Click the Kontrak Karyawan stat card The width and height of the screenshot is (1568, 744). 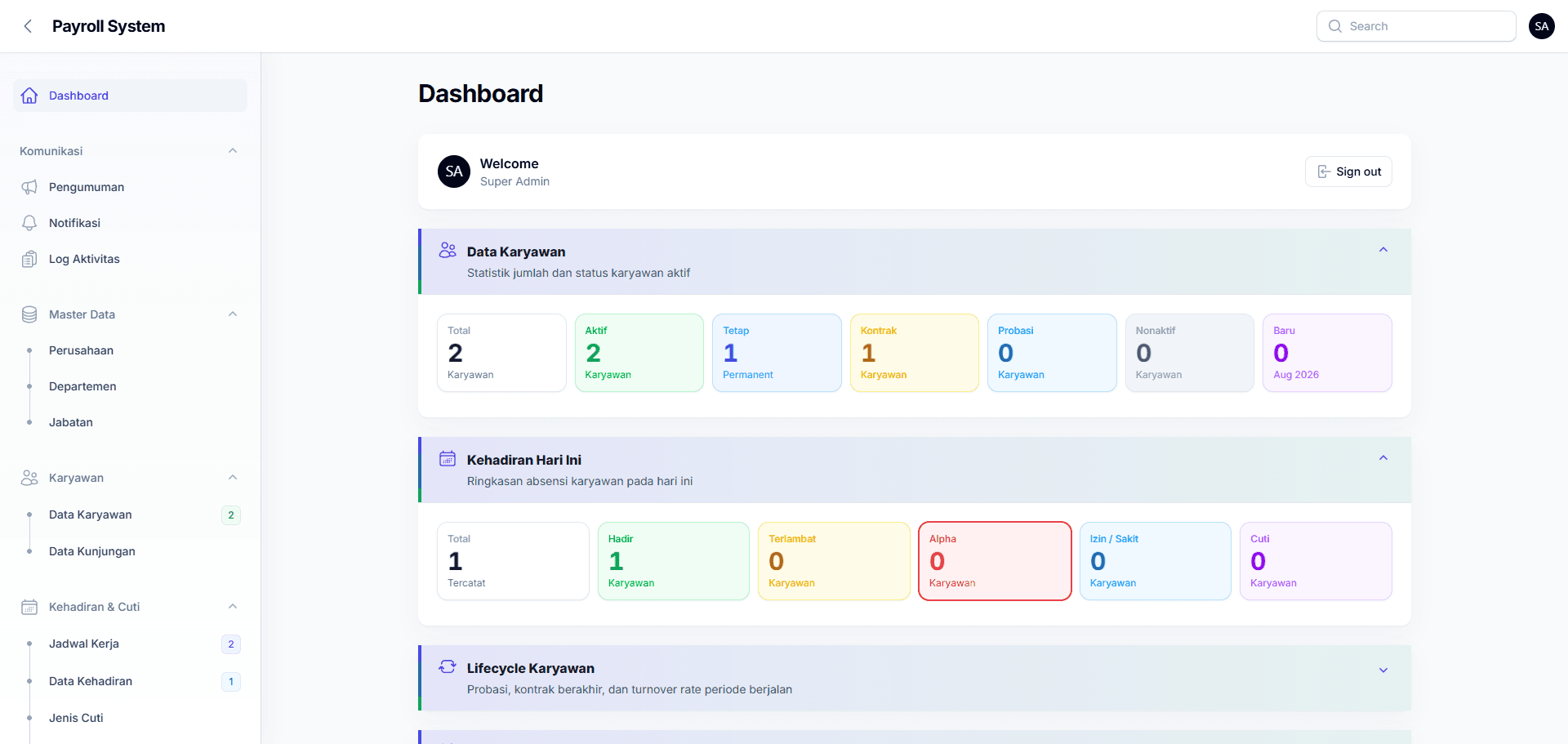pyautogui.click(x=915, y=353)
